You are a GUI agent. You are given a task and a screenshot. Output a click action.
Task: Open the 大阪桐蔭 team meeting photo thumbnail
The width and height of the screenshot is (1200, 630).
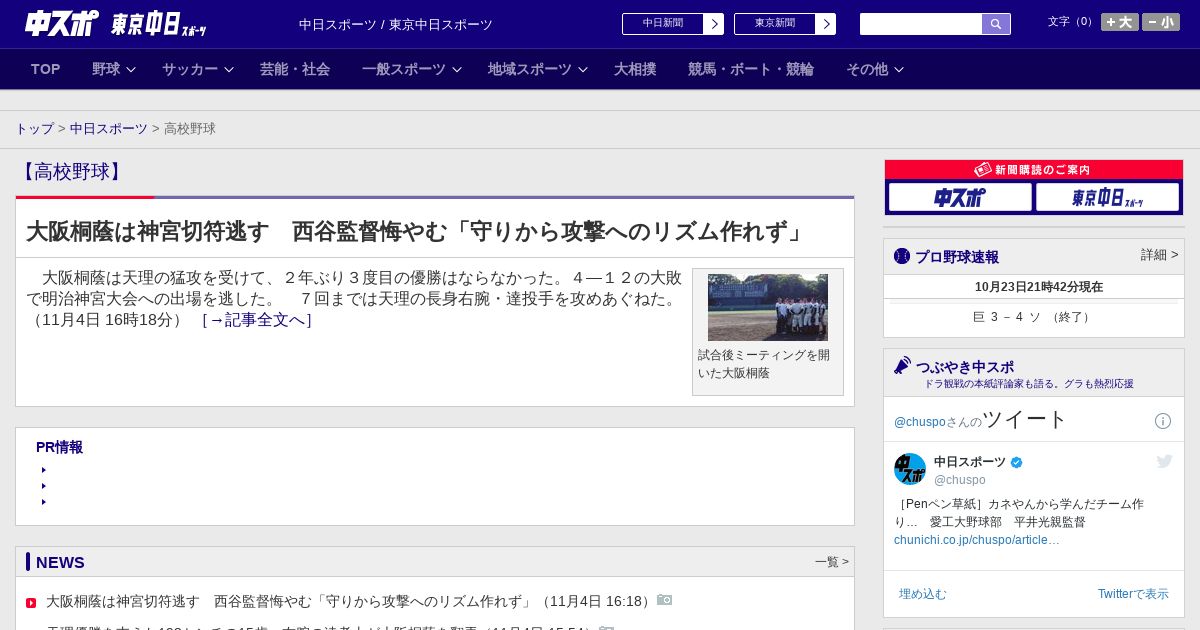(x=768, y=307)
